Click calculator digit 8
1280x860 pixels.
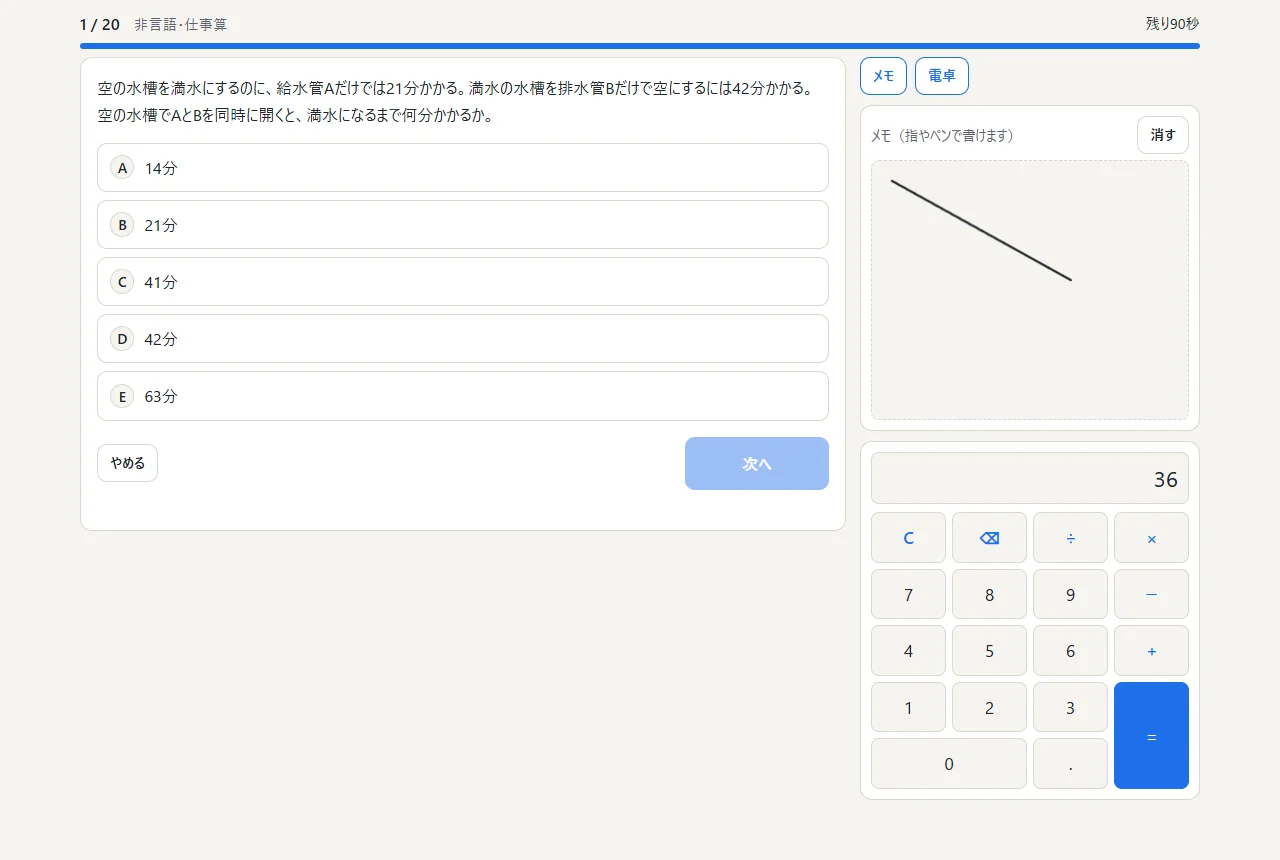[x=989, y=594]
